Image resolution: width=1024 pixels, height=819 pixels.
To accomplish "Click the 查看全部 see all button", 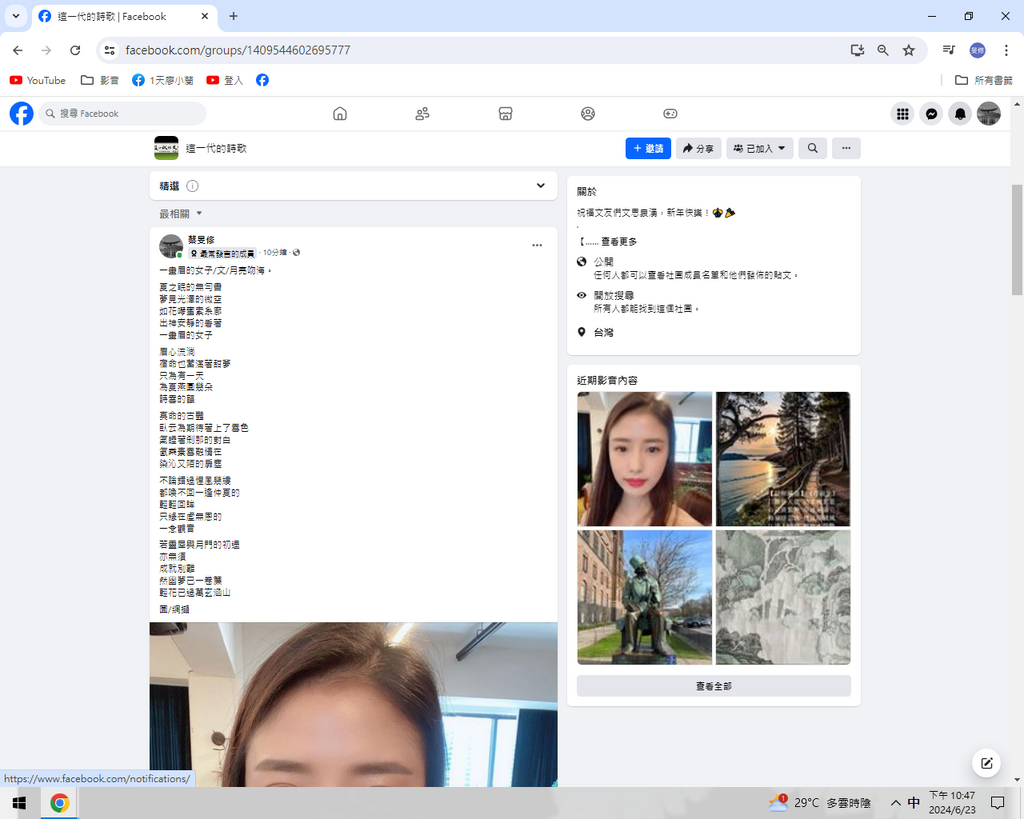I will (713, 686).
